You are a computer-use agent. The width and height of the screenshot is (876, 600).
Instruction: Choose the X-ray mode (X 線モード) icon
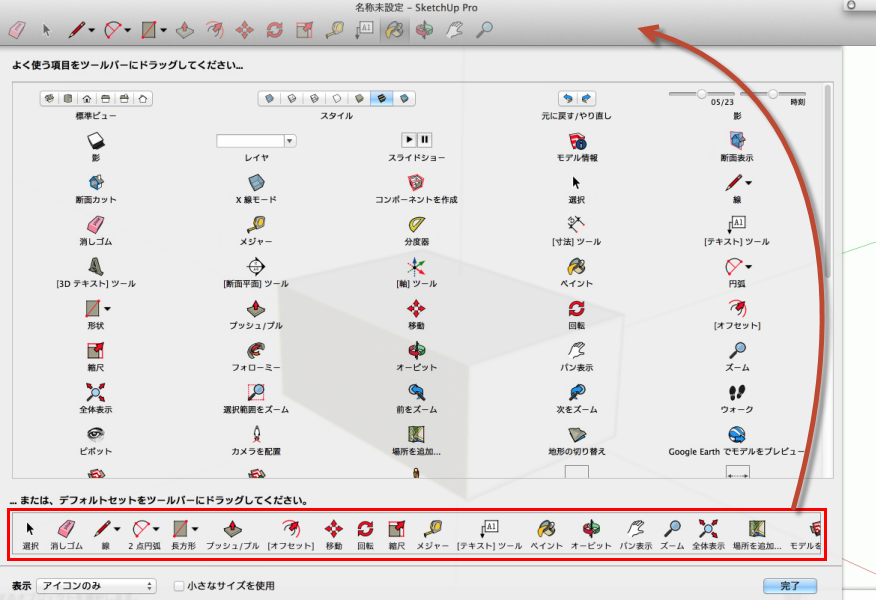pos(256,183)
